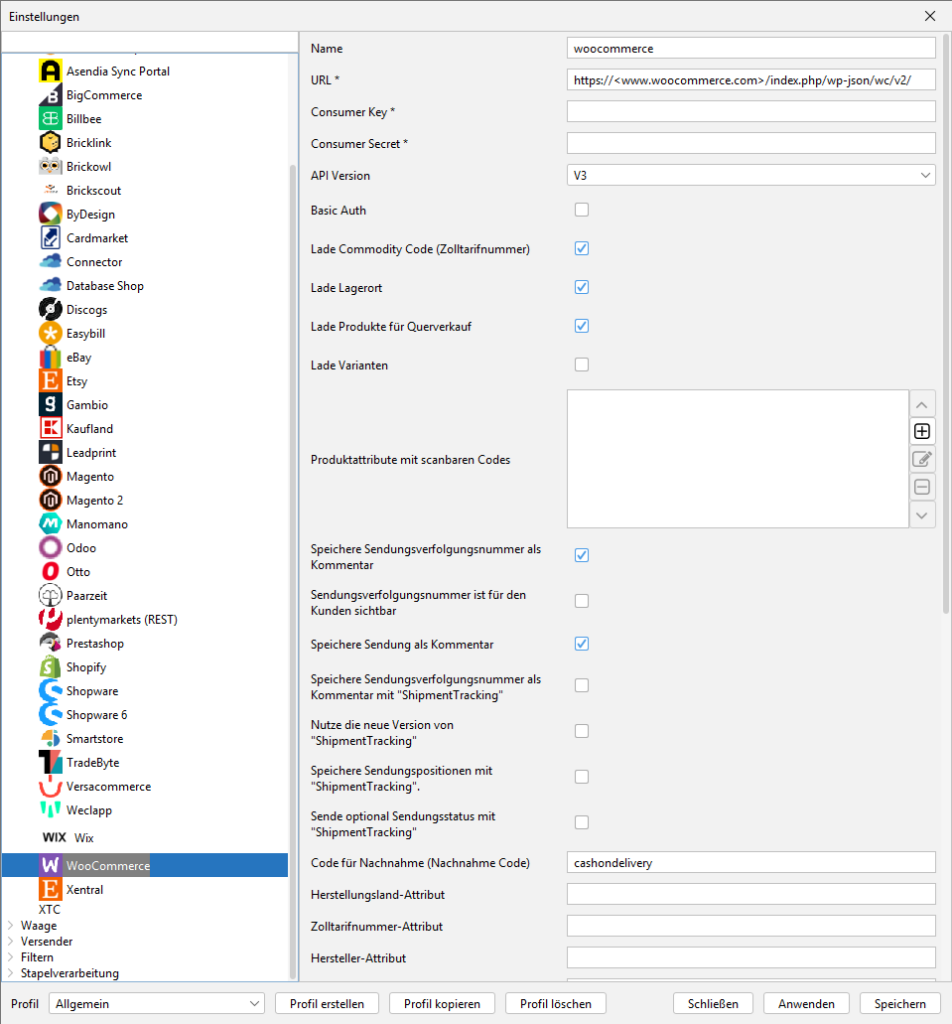Click the Discogs vinyl icon

(x=51, y=310)
